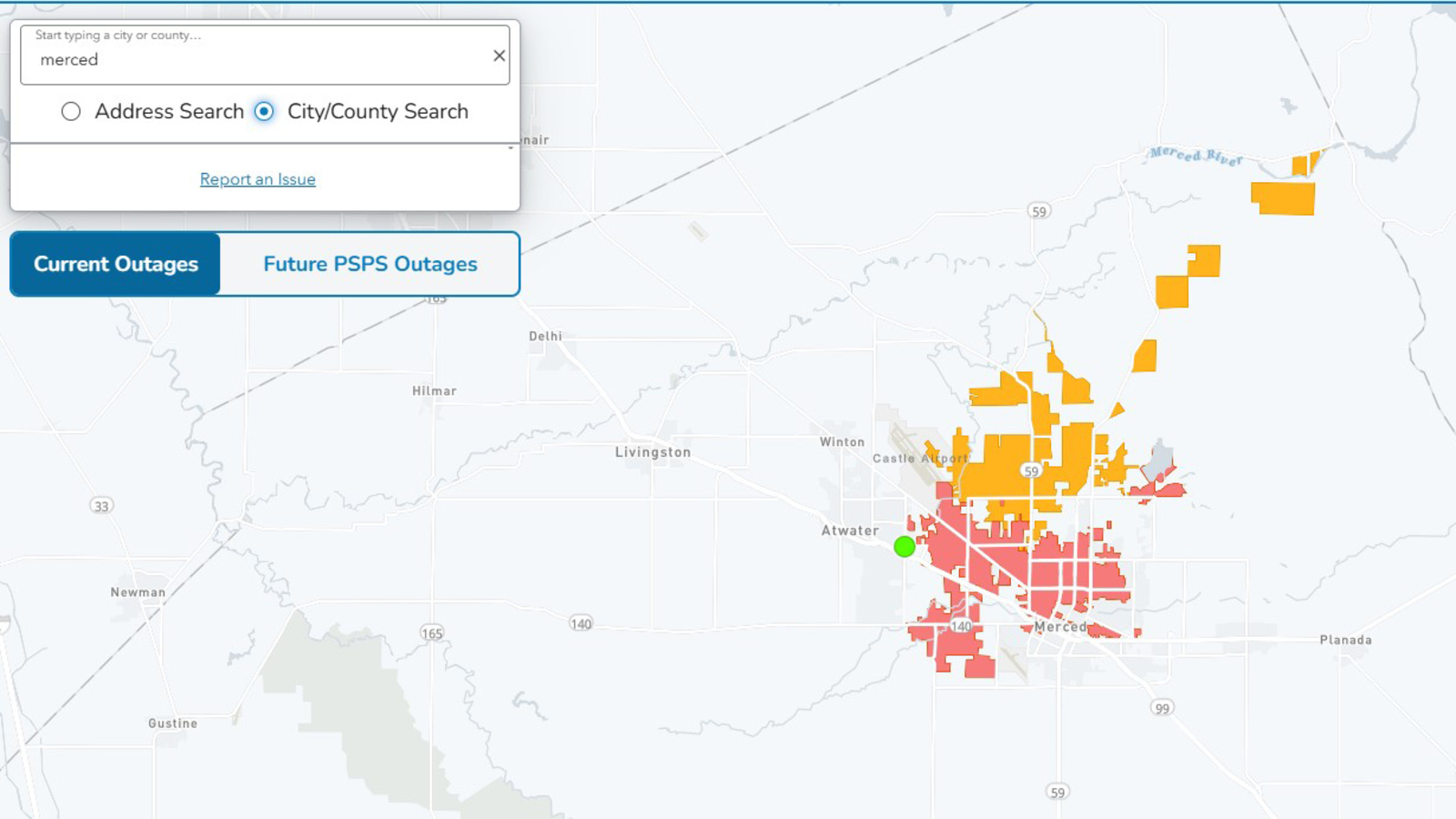Select the City/County Search radio button
Viewport: 1456px width, 819px height.
[x=264, y=111]
